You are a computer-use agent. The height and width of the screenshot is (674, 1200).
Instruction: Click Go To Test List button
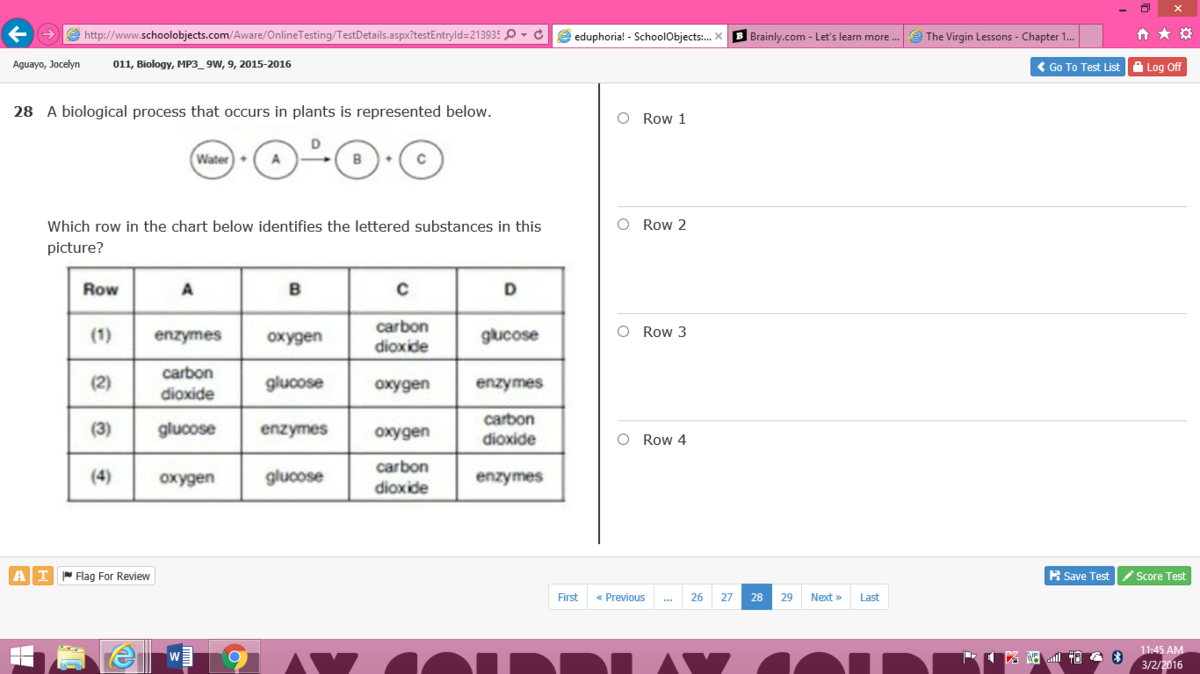pos(1078,67)
